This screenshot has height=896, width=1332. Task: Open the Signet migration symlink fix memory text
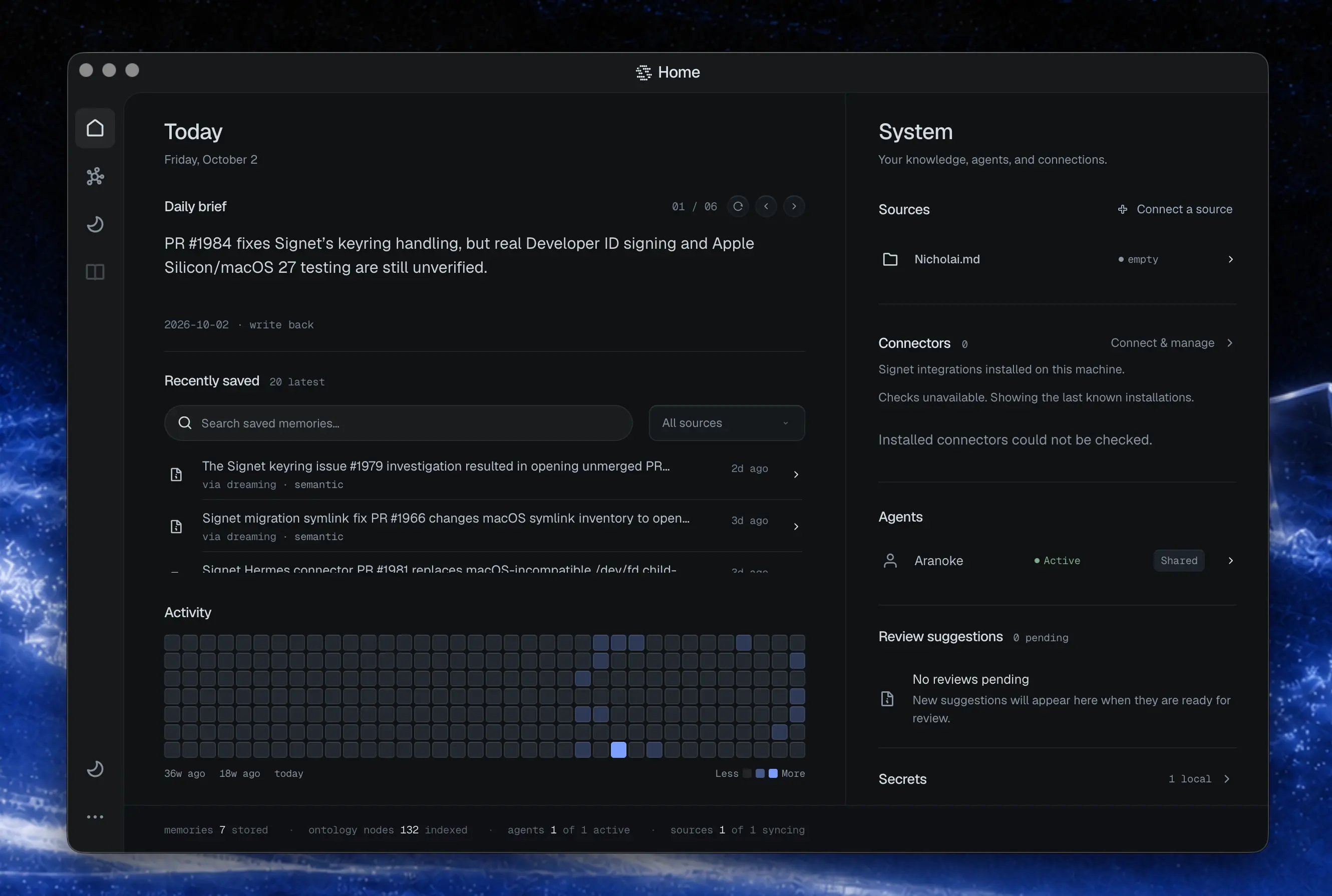point(445,518)
